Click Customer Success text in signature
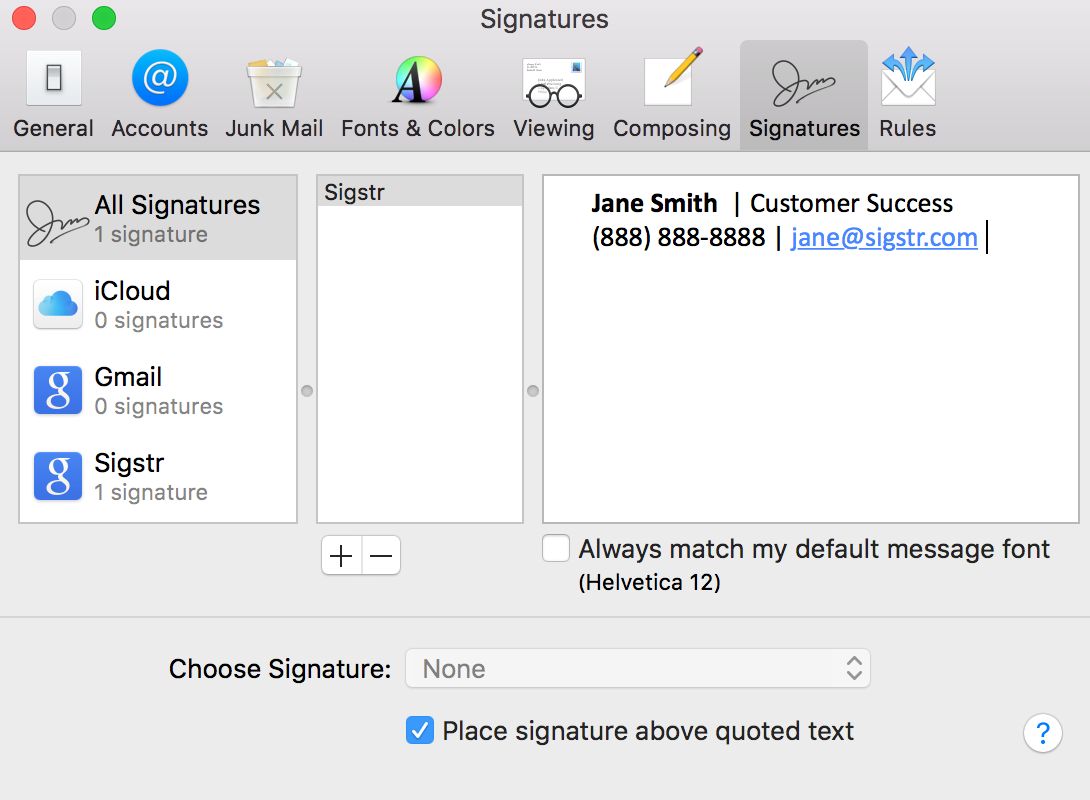 (851, 204)
